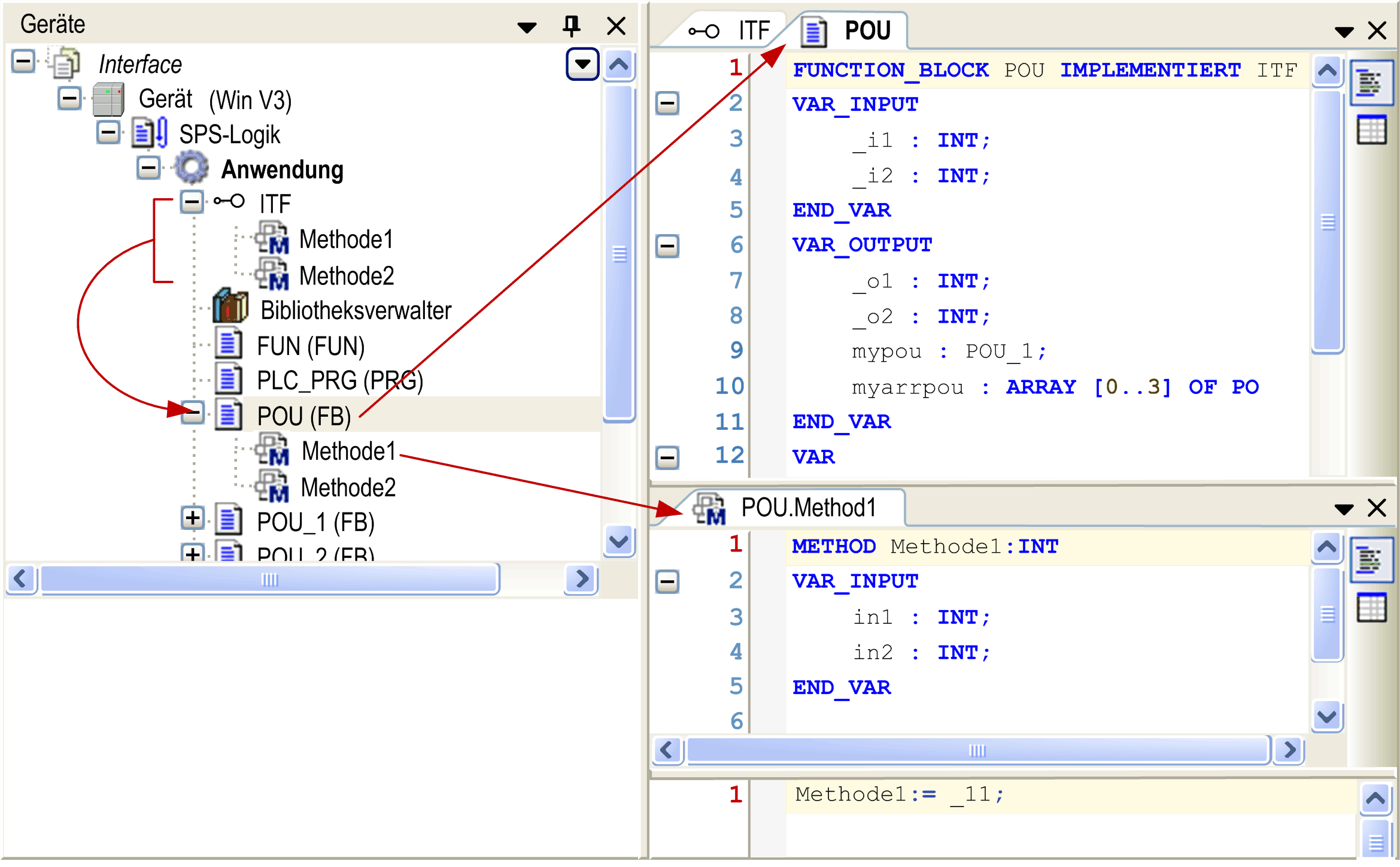
Task: Open POU.Method1 editor tab list dropdown
Action: click(x=1344, y=510)
